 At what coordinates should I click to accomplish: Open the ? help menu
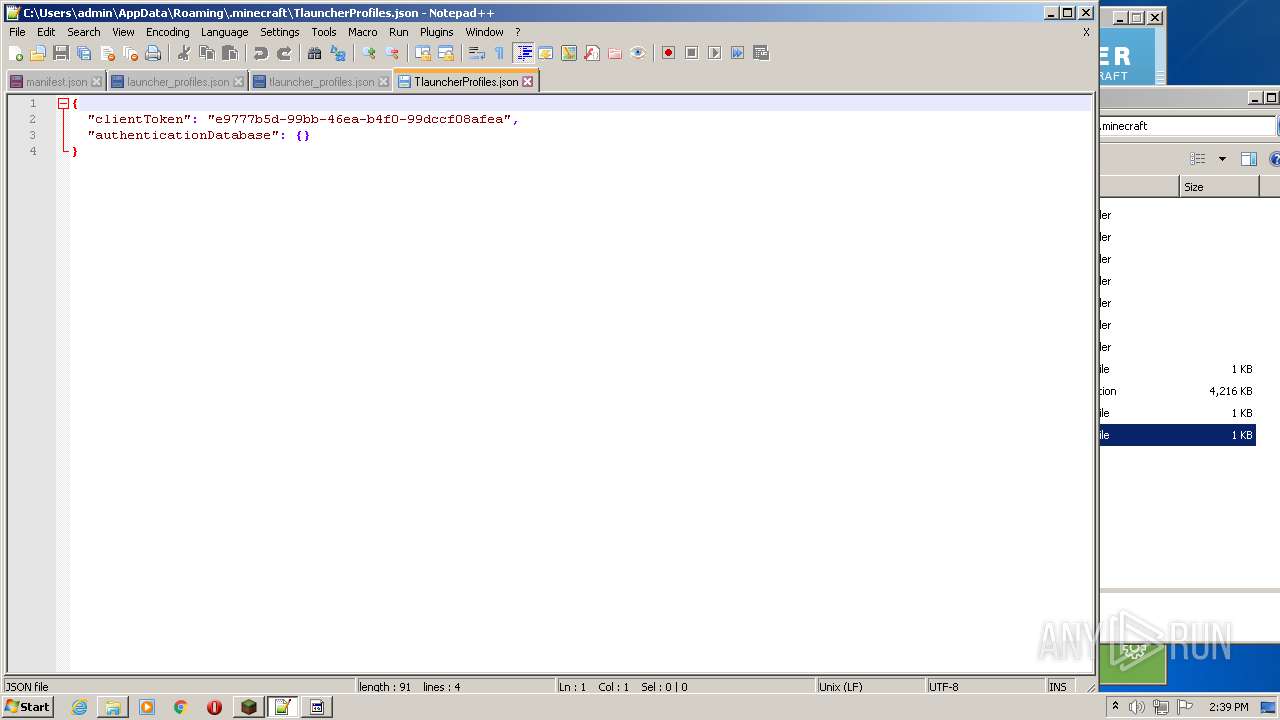click(518, 32)
